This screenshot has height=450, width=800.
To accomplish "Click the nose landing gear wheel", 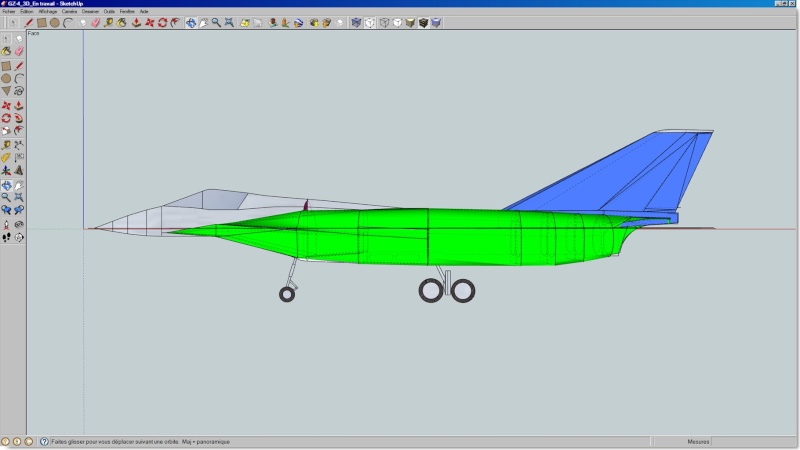I will (287, 294).
